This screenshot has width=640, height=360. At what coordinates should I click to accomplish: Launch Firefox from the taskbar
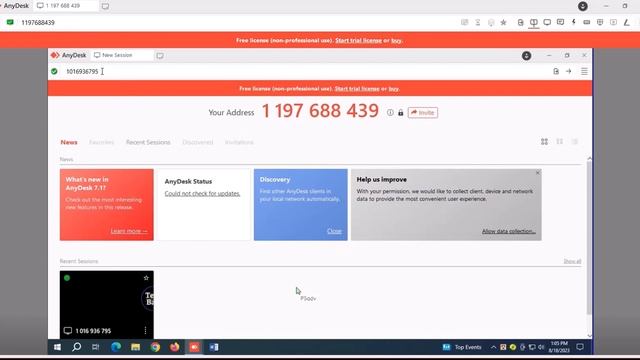[175, 347]
